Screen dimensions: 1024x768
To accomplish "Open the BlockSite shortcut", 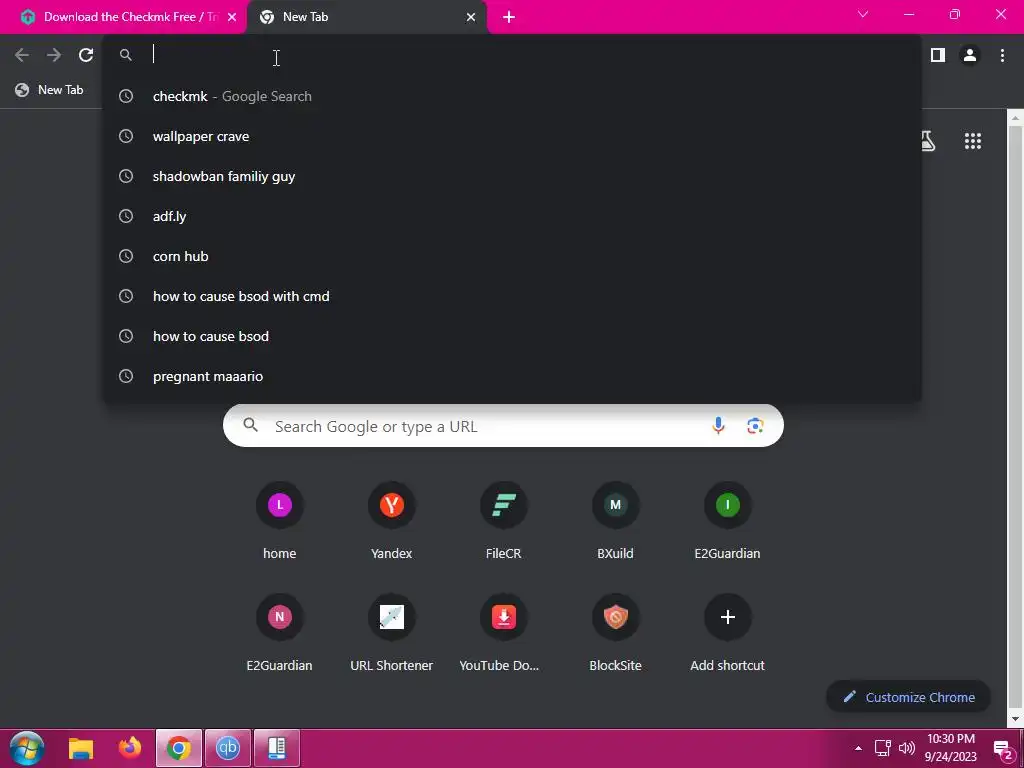I will click(615, 633).
